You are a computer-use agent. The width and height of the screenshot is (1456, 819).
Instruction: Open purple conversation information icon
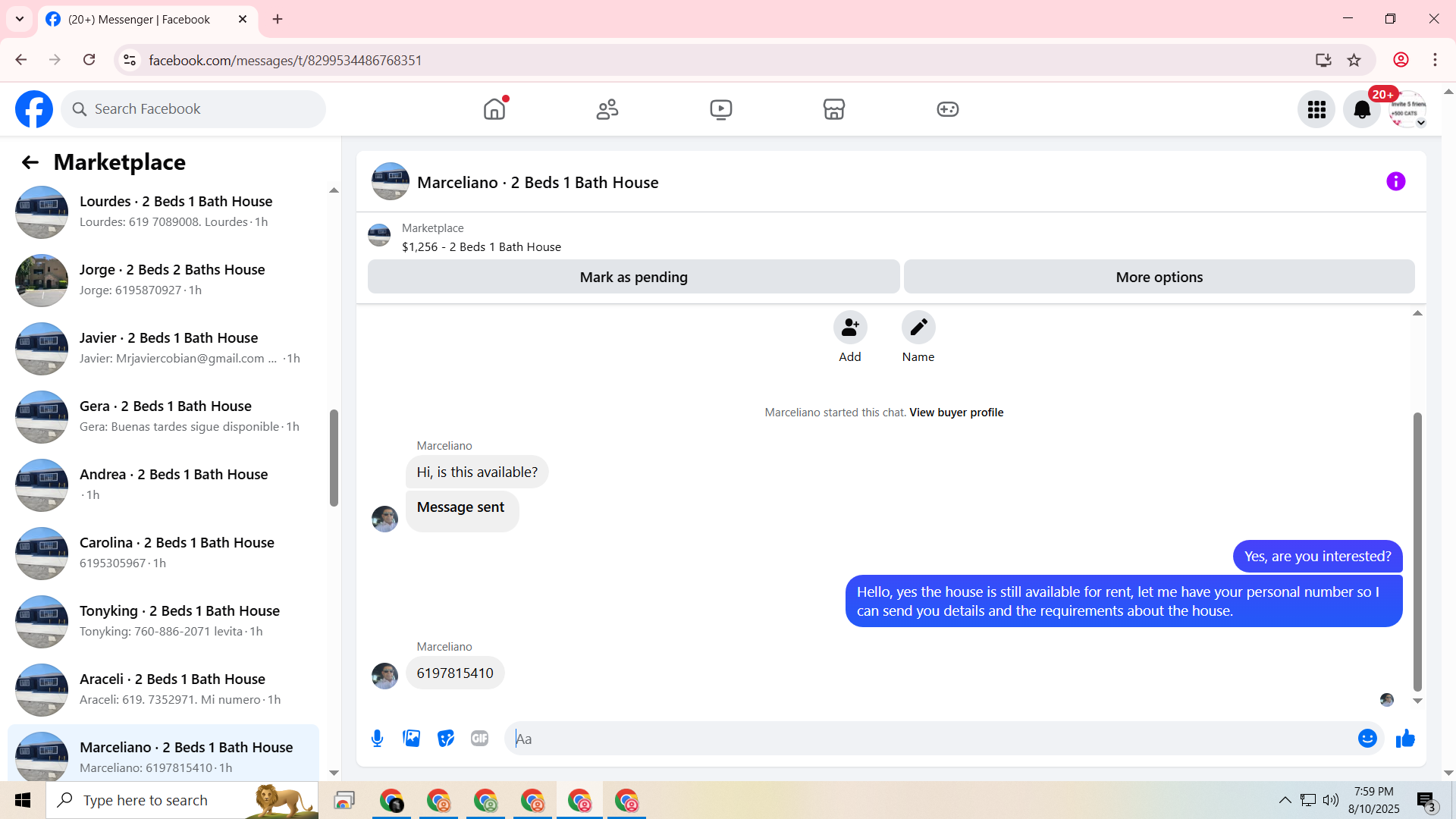(x=1395, y=182)
